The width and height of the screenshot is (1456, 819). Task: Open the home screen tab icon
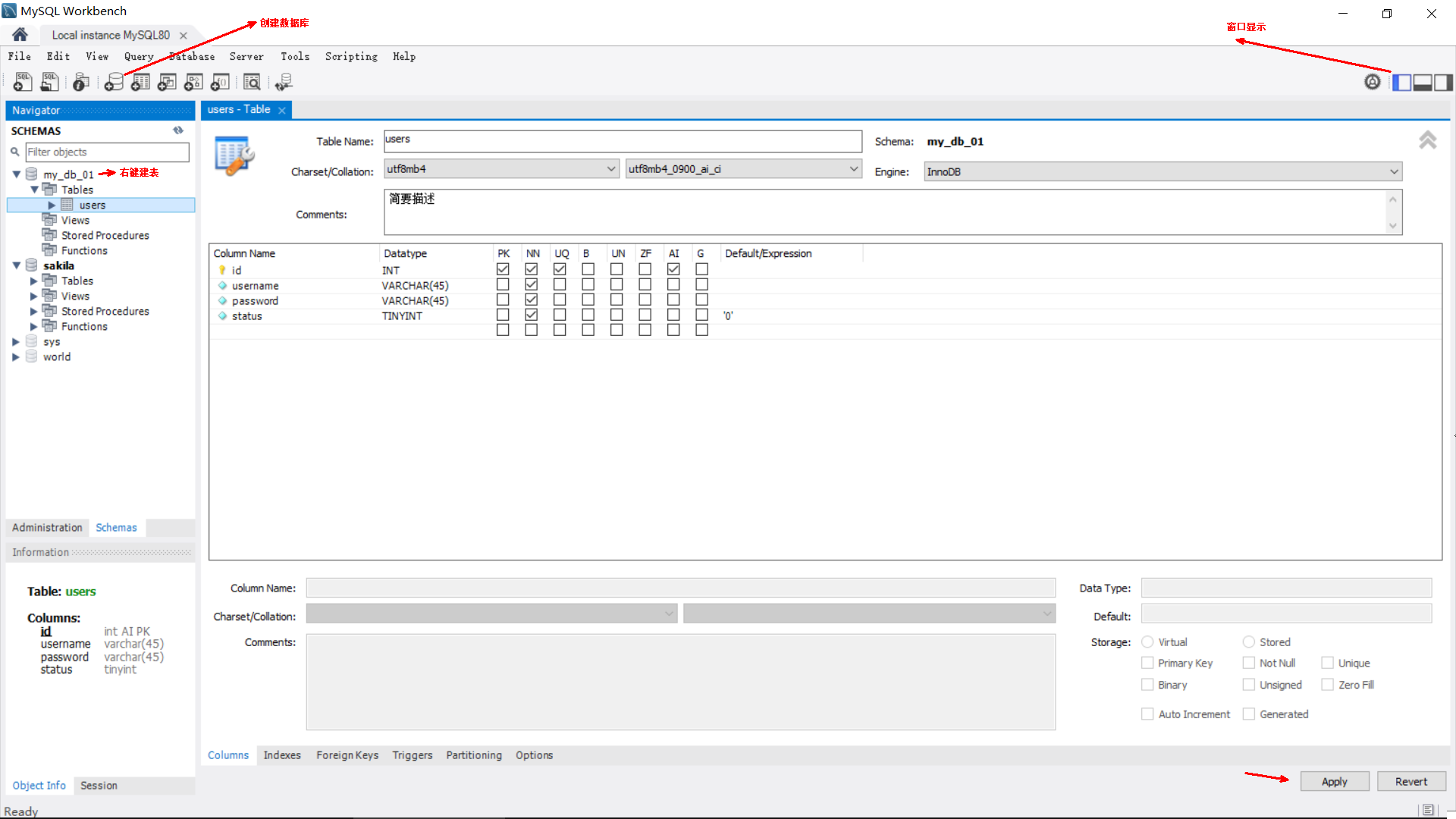pos(20,35)
